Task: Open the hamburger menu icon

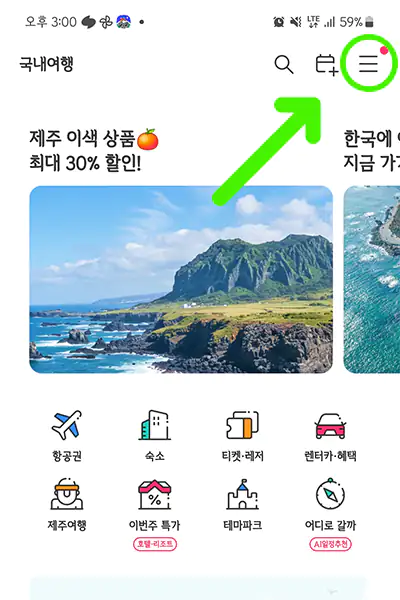Action: (368, 64)
